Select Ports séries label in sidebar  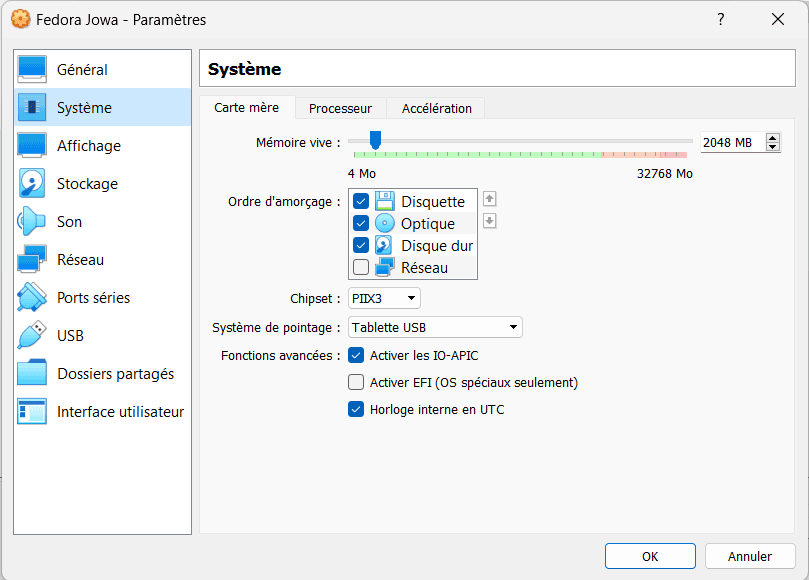coord(93,298)
